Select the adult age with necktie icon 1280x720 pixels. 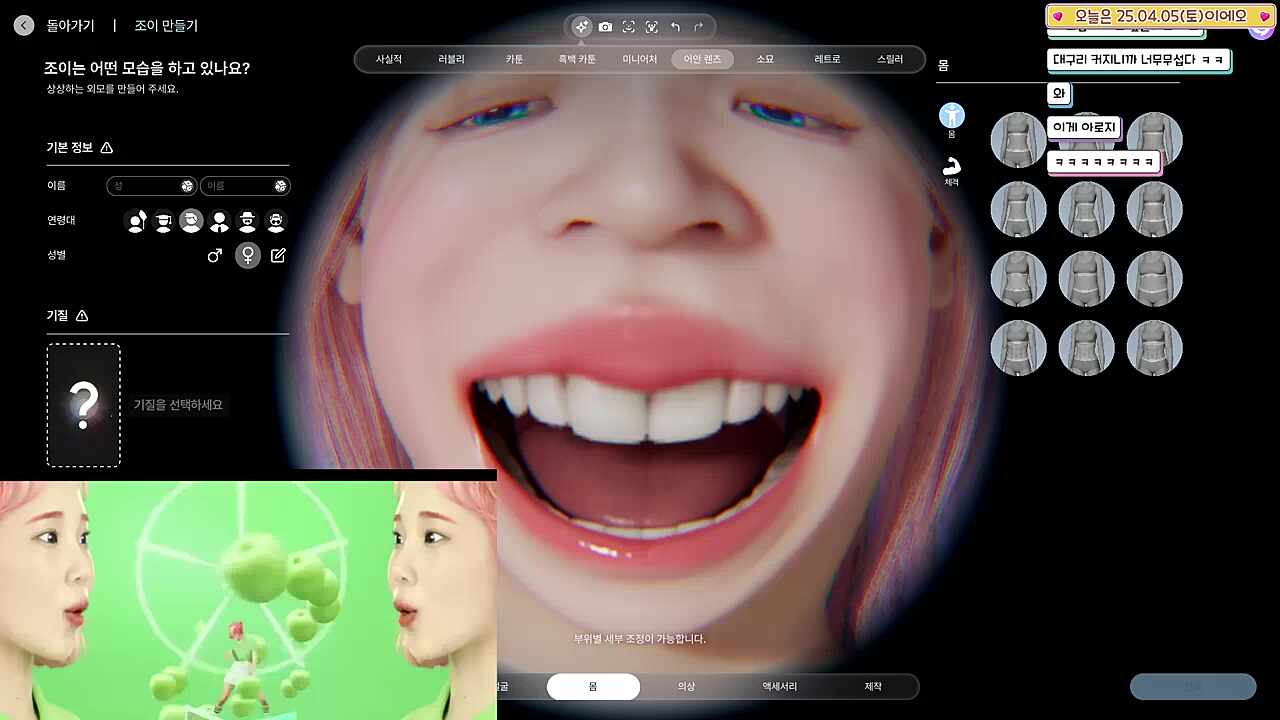coord(219,221)
